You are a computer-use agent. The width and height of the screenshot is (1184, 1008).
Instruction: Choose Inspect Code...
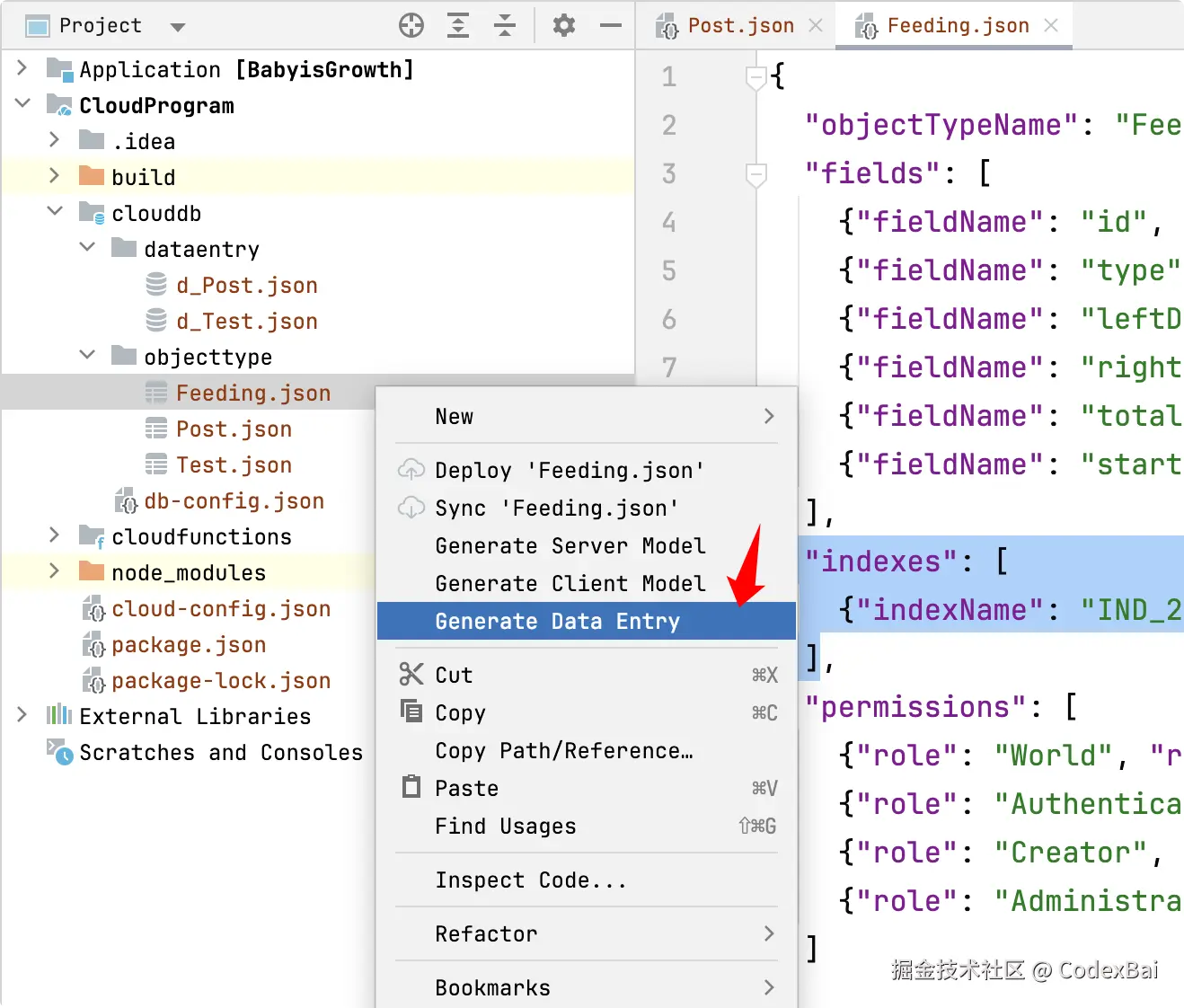587,880
